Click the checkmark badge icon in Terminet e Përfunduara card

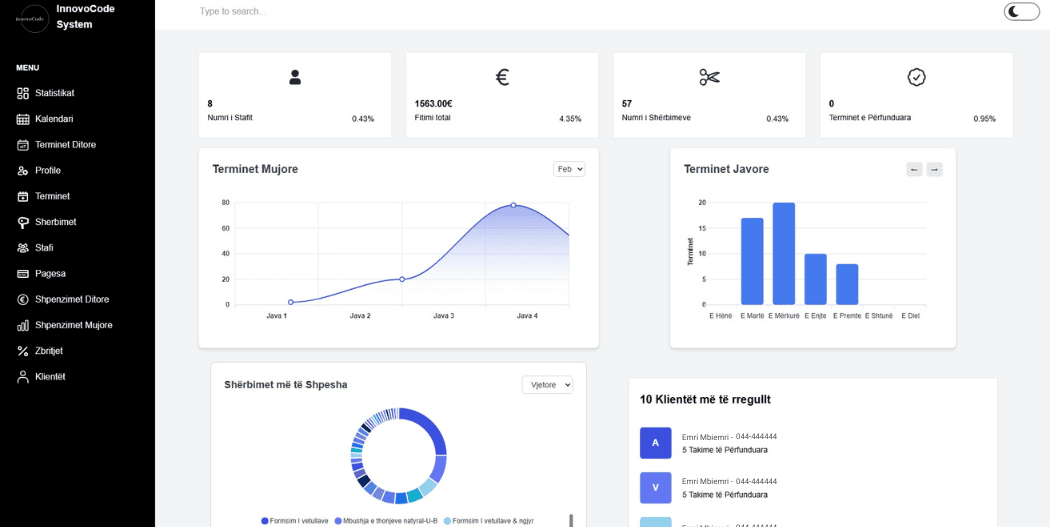[x=916, y=77]
